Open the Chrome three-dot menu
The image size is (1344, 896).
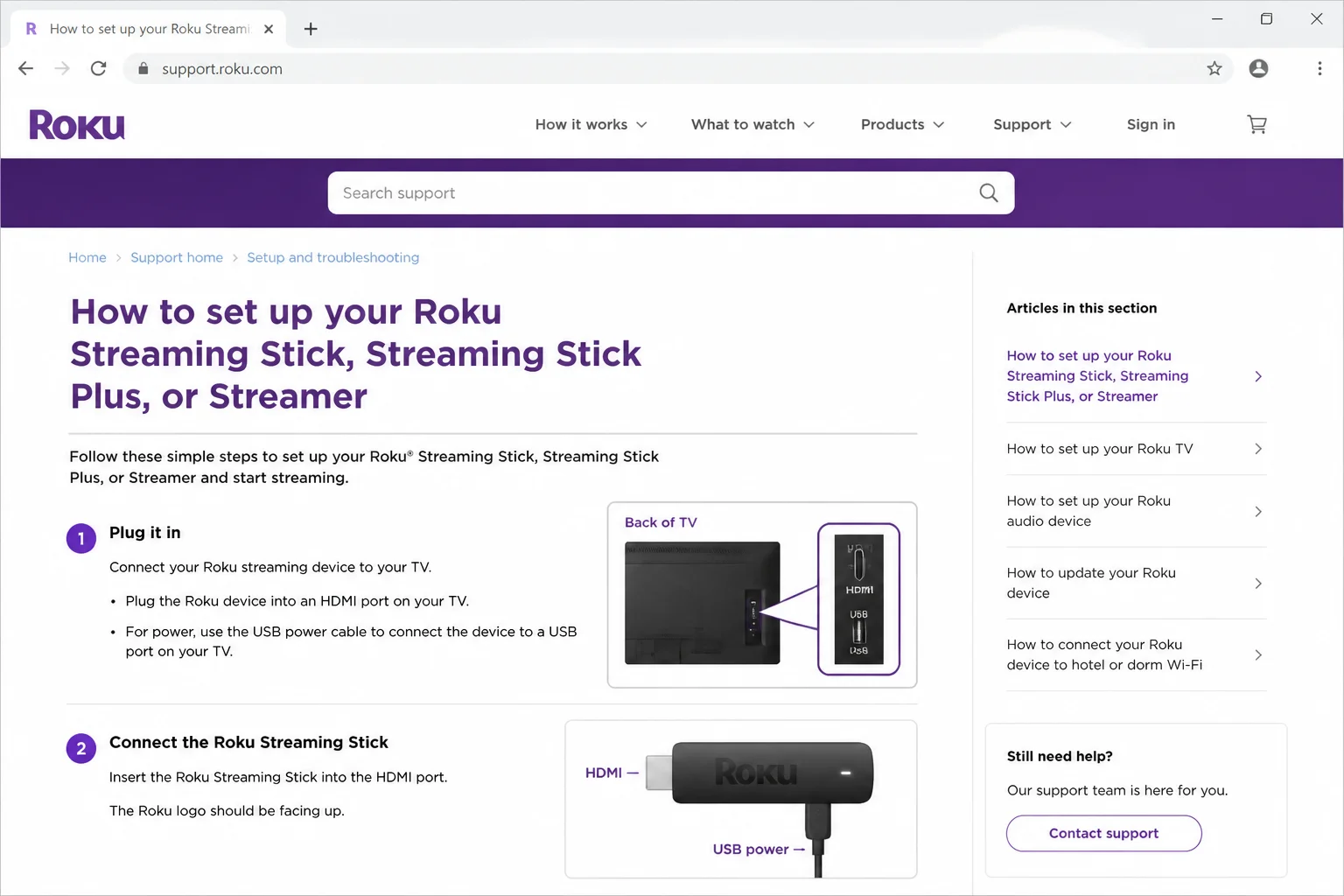1319,68
